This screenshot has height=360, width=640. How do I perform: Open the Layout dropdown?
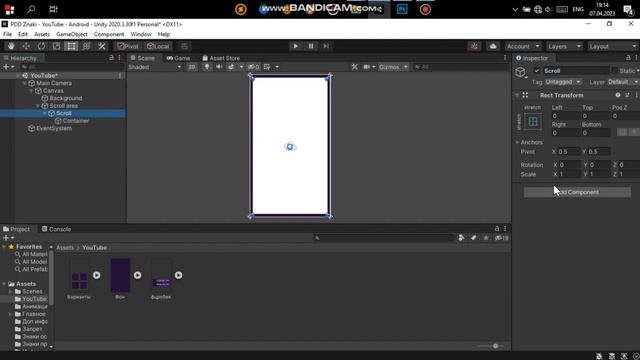tap(612, 46)
